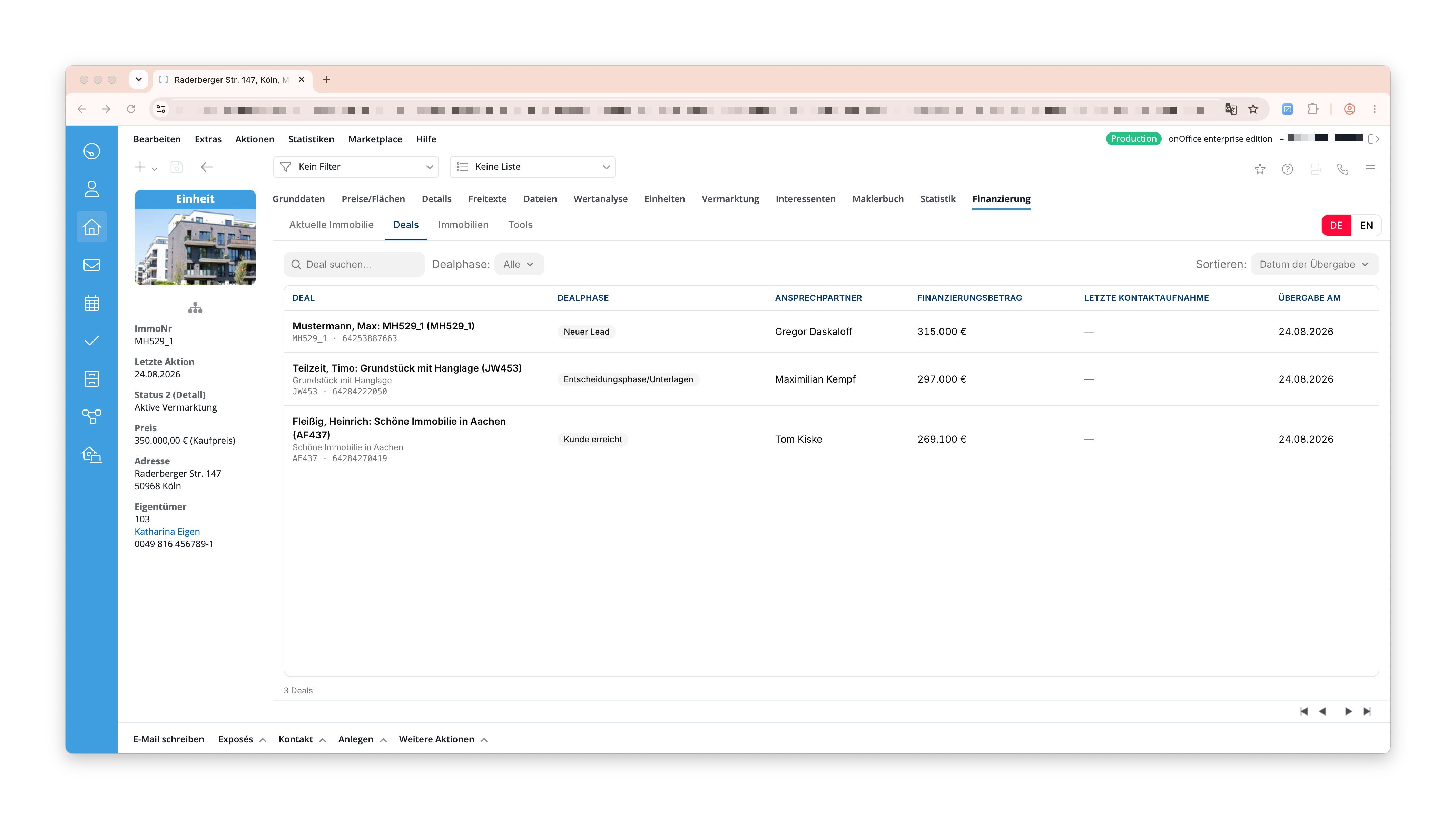Add property to favorites with star icon
This screenshot has height=819, width=1456.
tap(1259, 169)
